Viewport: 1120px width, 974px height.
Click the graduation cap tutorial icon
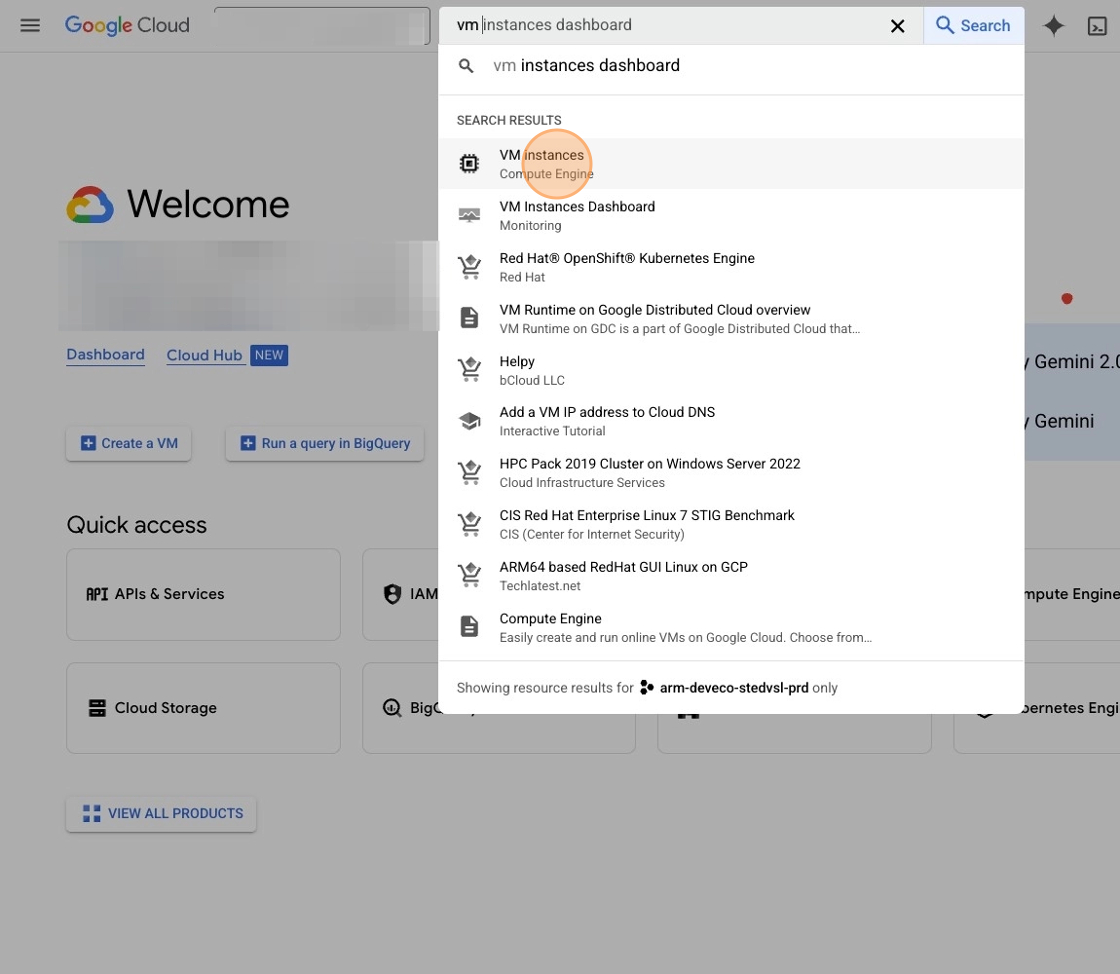coord(469,421)
